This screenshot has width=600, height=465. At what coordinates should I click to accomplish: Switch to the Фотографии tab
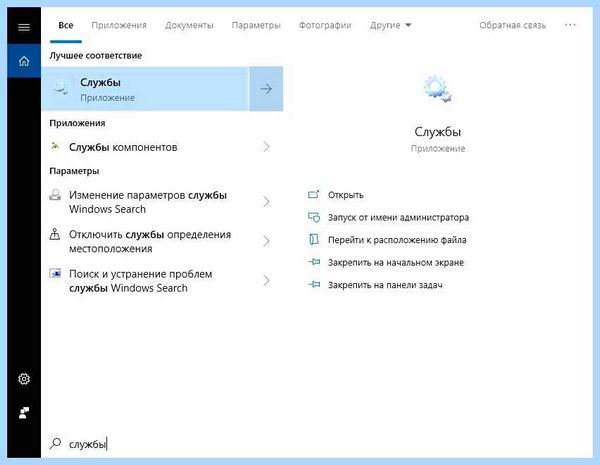click(x=325, y=25)
